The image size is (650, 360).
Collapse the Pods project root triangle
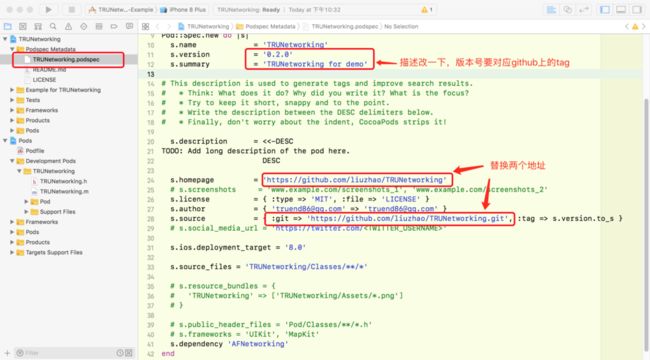click(x=5, y=141)
